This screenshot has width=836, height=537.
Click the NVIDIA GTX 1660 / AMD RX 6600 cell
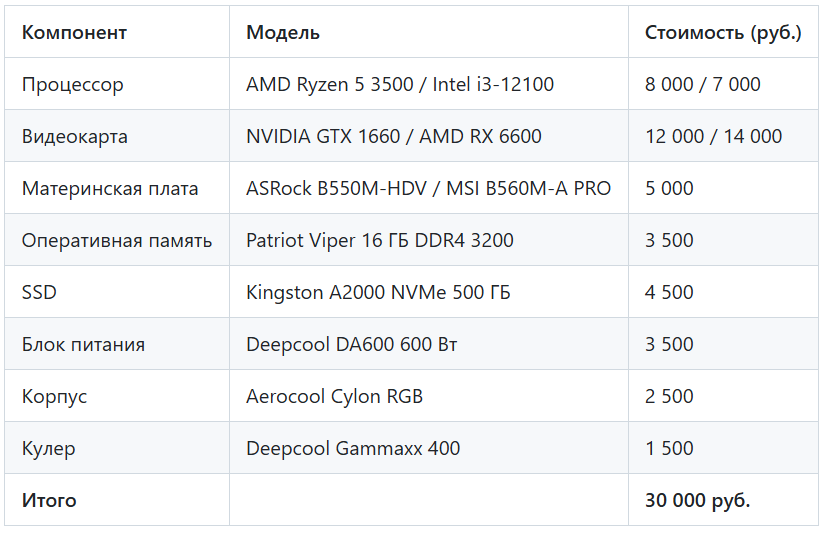point(393,137)
